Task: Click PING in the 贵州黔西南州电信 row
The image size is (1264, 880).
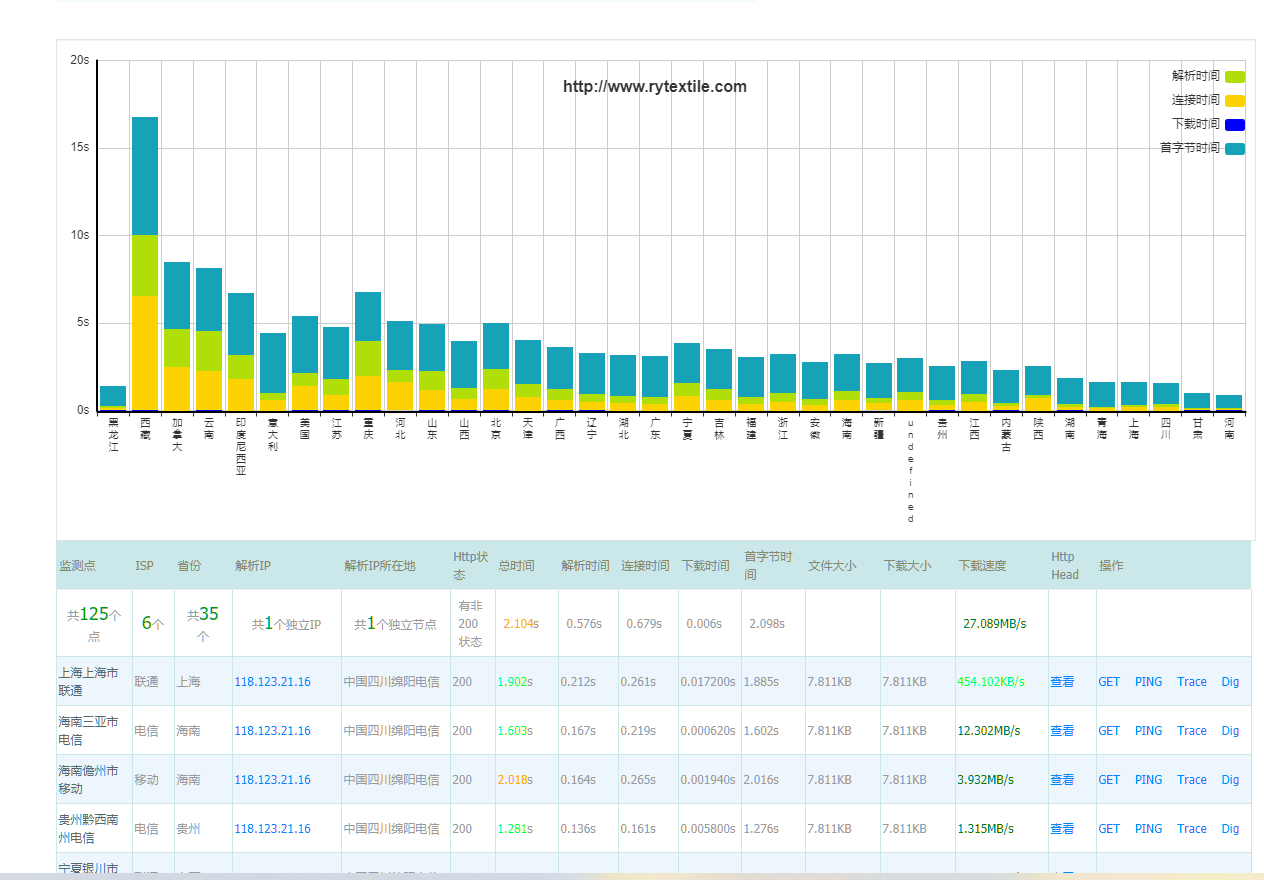Action: point(1148,829)
